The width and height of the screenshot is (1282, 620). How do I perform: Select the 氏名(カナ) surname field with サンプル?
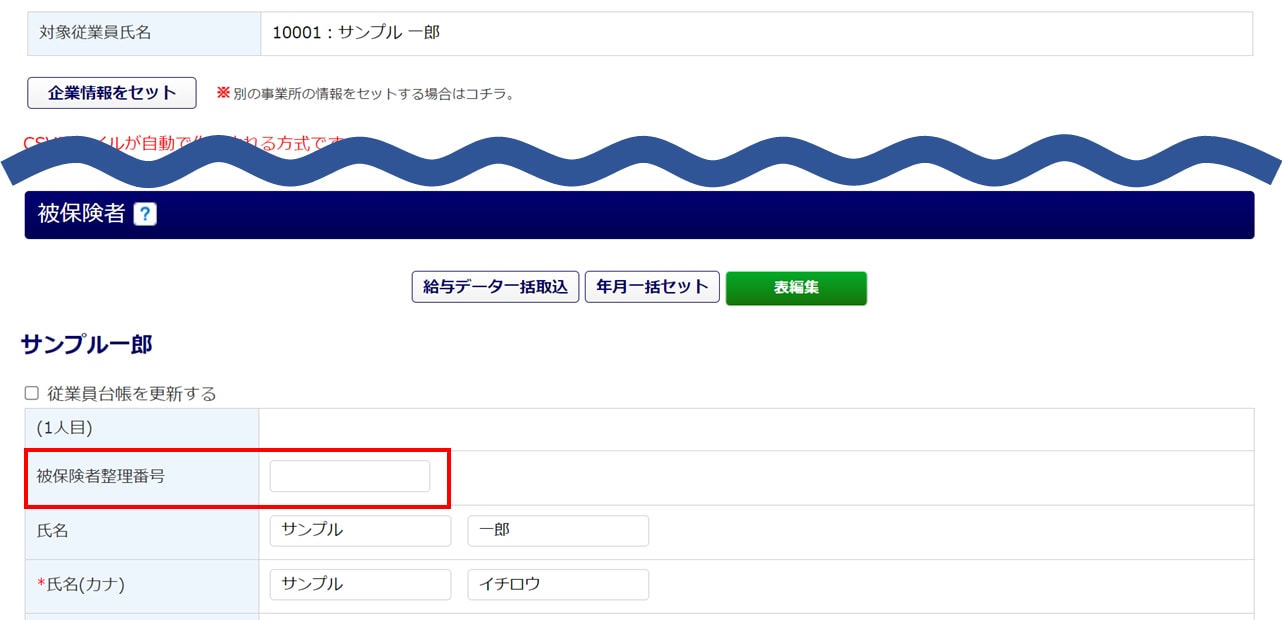pyautogui.click(x=360, y=584)
